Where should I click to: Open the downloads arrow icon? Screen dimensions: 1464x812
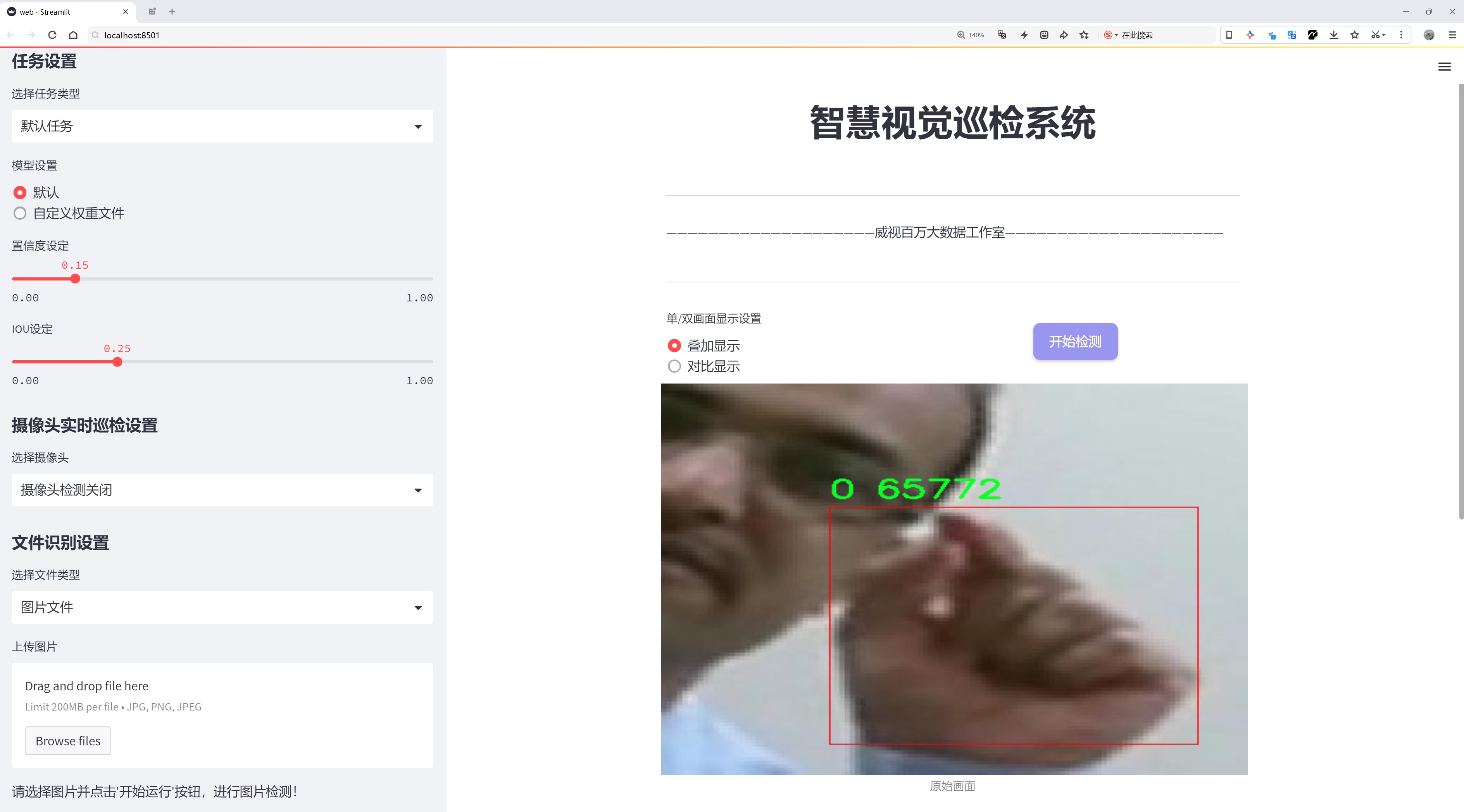pyautogui.click(x=1334, y=35)
